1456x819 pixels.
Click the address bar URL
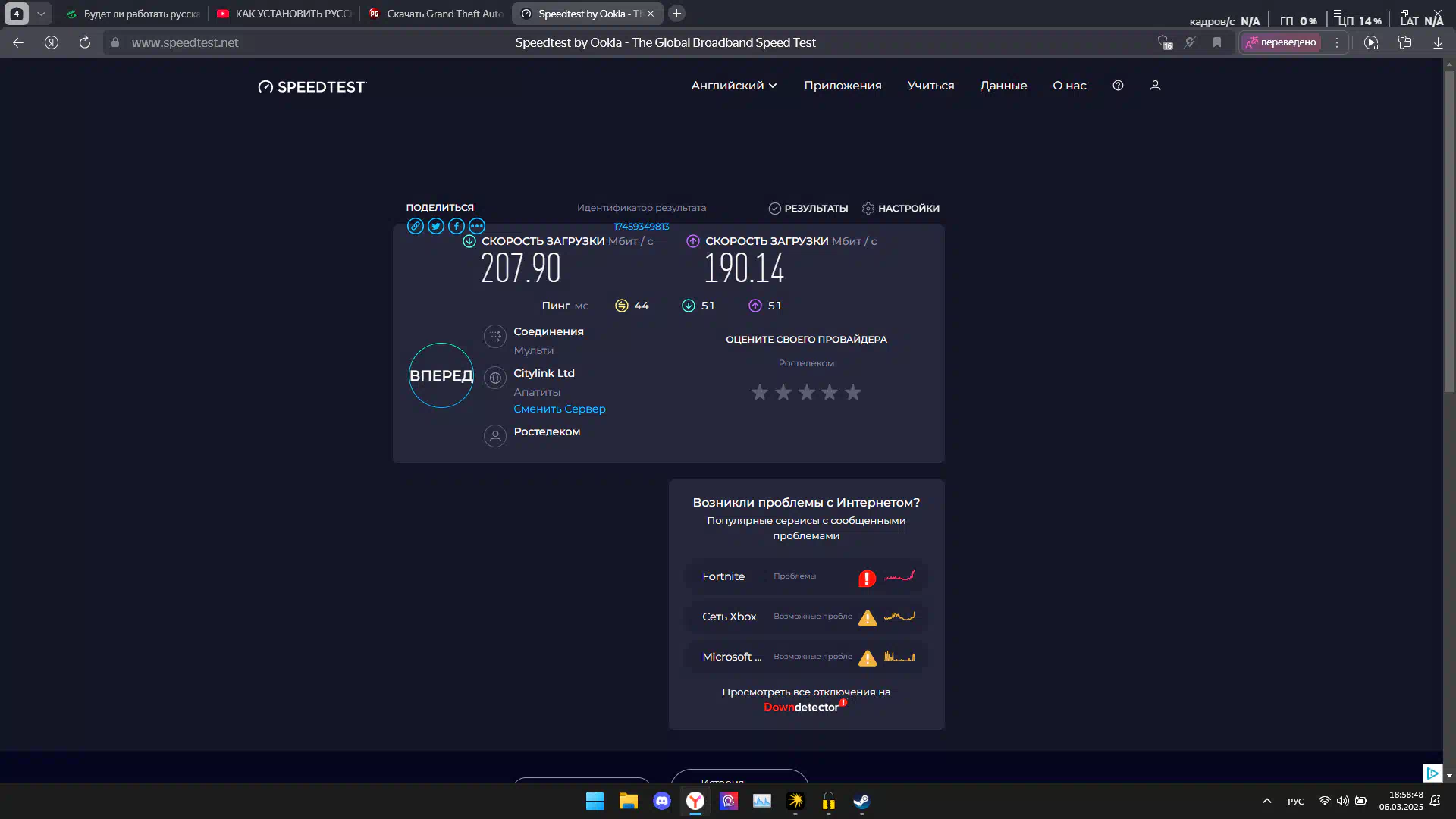point(185,42)
